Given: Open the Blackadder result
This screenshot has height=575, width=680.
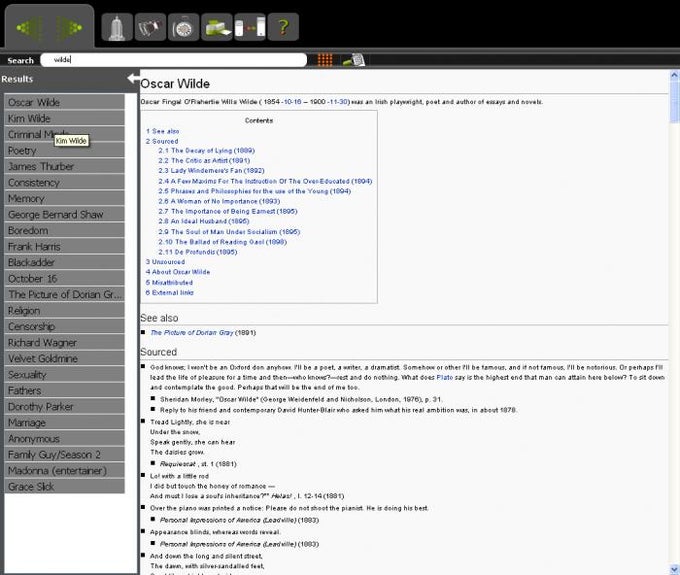Looking at the screenshot, I should point(64,262).
